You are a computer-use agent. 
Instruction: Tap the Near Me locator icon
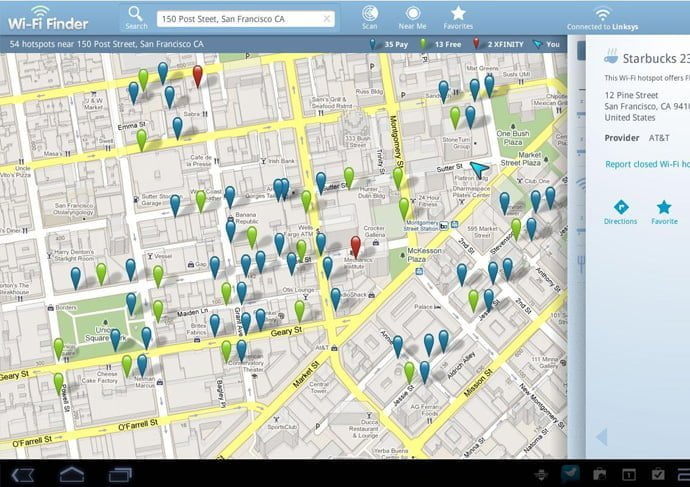point(413,15)
